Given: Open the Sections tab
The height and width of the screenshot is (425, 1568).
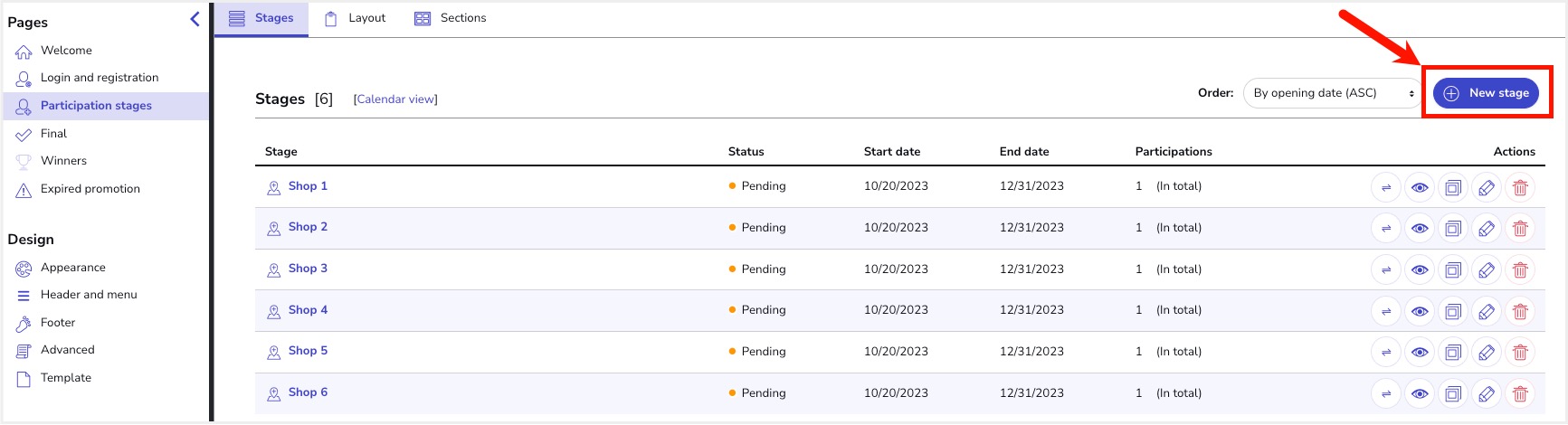Looking at the screenshot, I should point(451,18).
